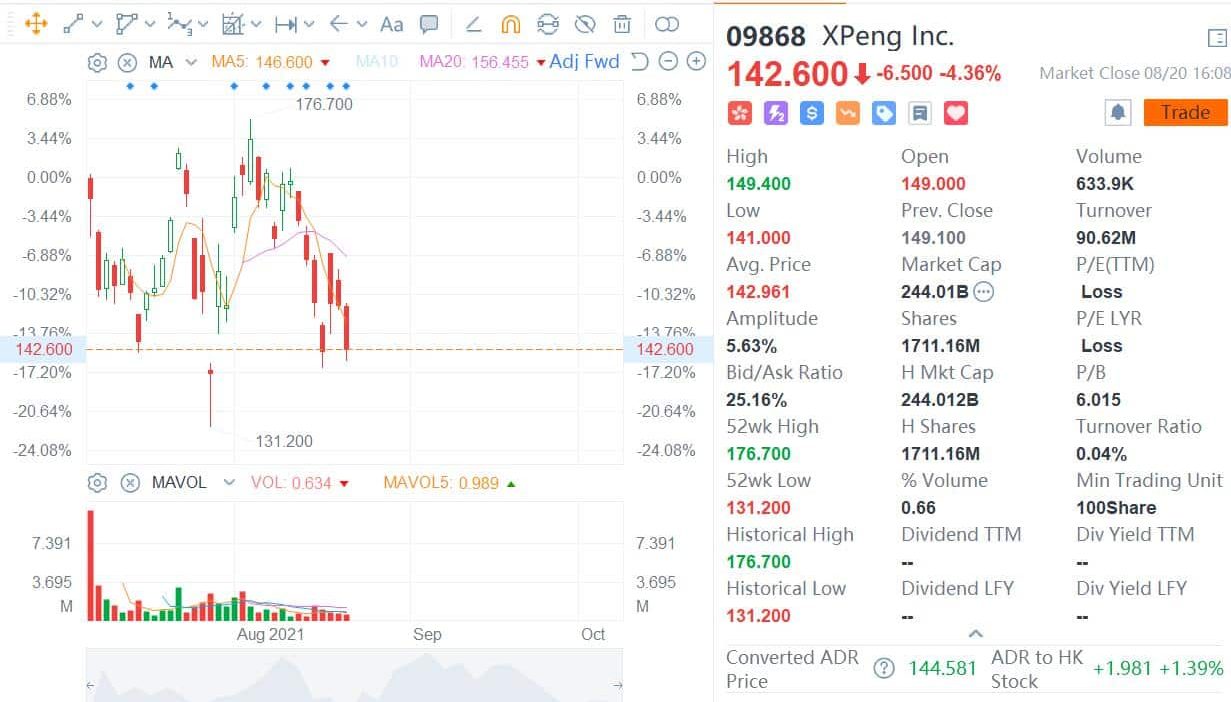Screen dimensions: 1231x702
Task: Hide all drawings with the eye icon
Action: pyautogui.click(x=585, y=24)
